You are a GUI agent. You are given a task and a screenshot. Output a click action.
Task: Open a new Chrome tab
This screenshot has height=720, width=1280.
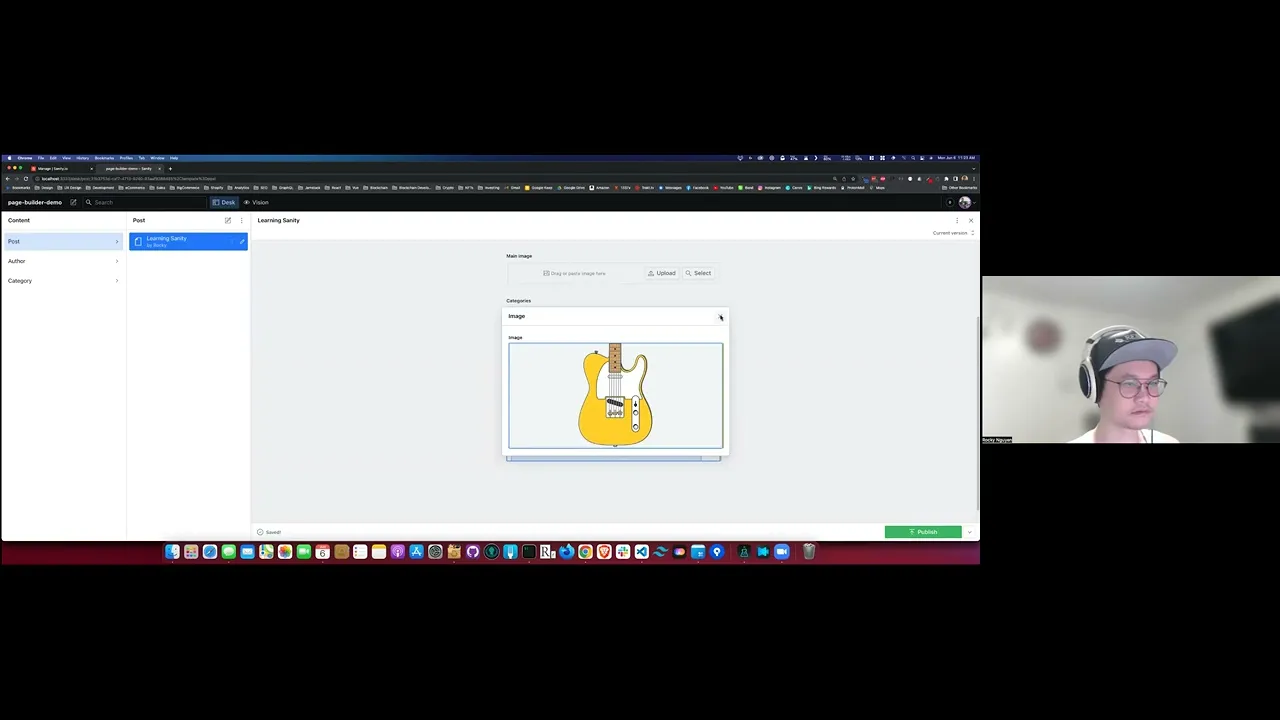(x=170, y=168)
